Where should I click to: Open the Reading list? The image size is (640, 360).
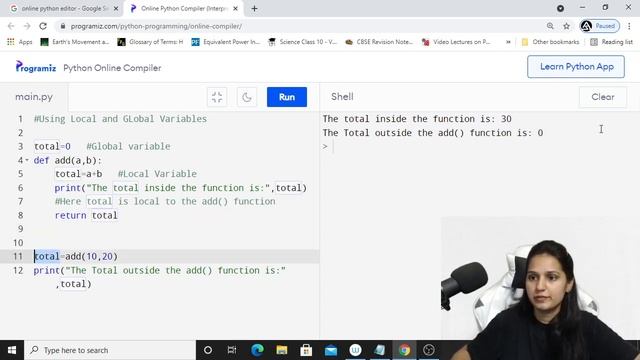click(611, 42)
